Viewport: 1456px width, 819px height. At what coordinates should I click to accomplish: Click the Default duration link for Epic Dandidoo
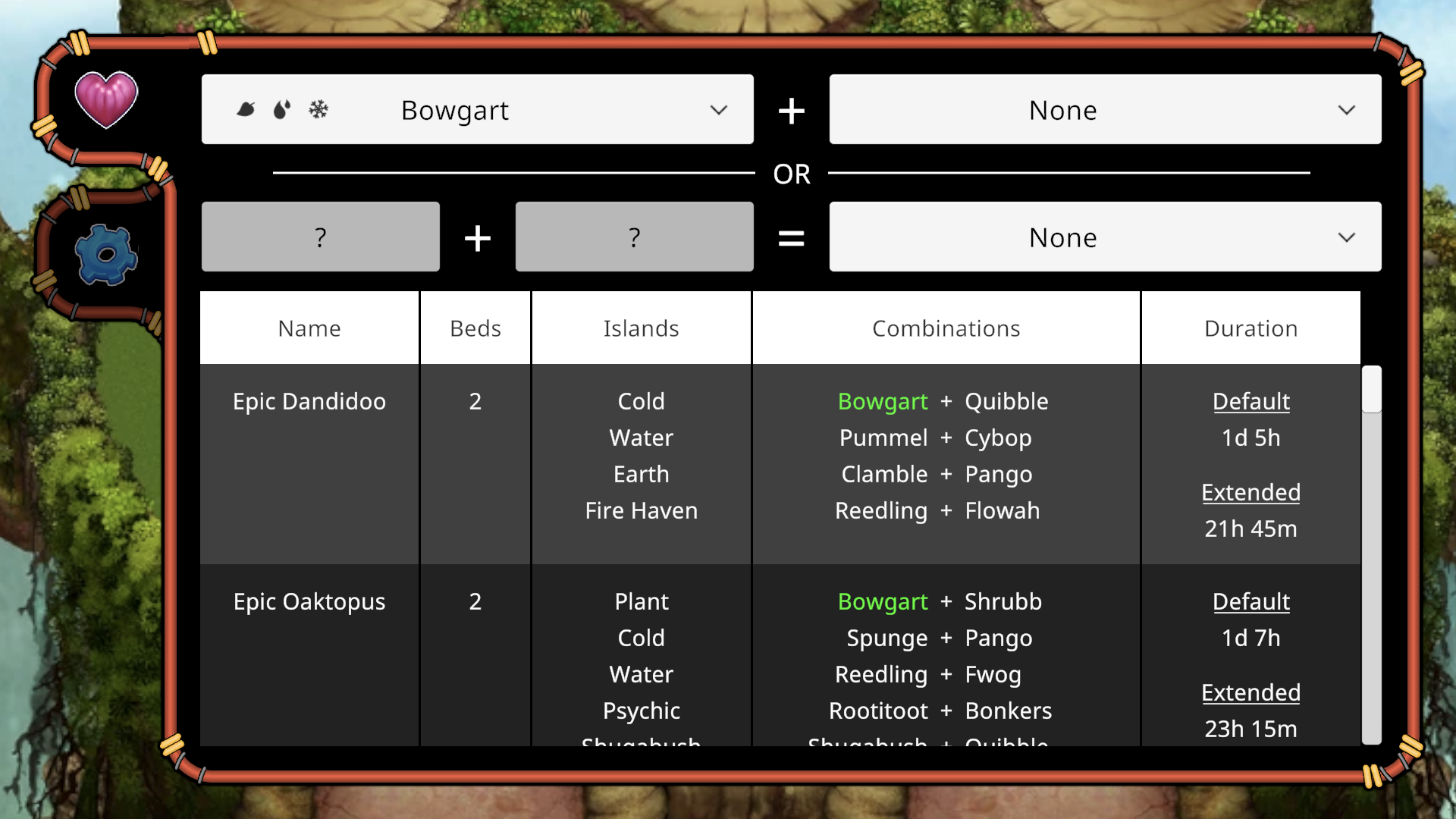tap(1251, 400)
